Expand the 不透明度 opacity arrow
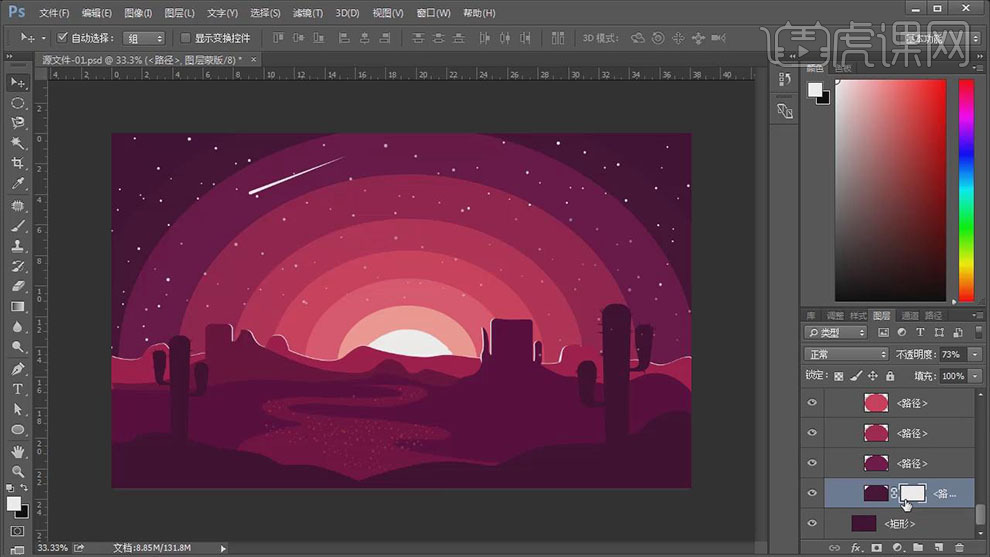Screen dimensions: 990x557 974,354
